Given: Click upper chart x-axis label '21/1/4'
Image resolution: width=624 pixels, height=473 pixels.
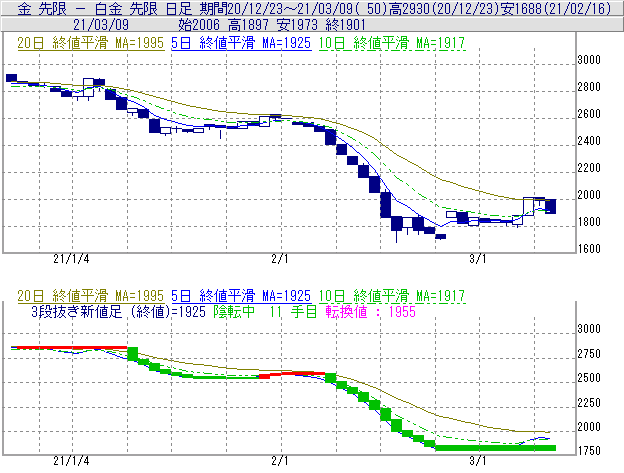Looking at the screenshot, I should tap(71, 259).
